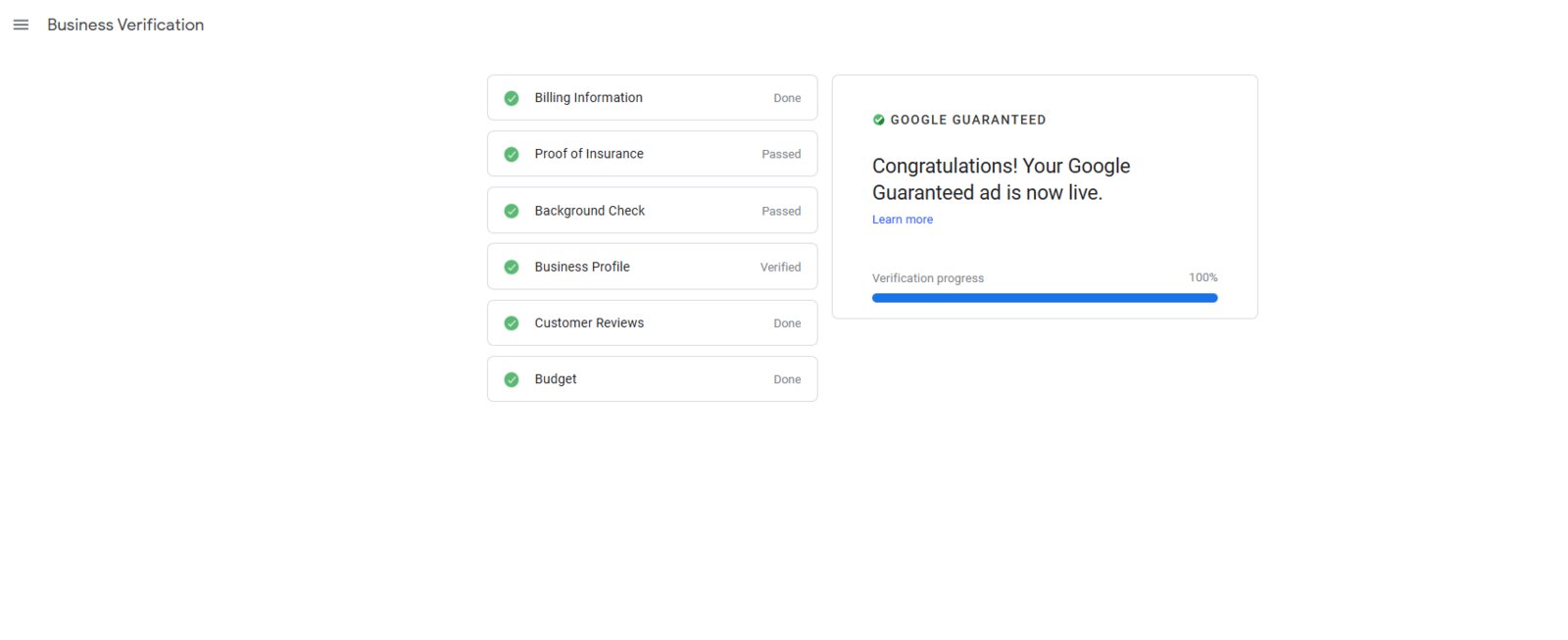Viewport: 1568px width, 640px height.
Task: Select the 100% progress percentage text
Action: [1202, 277]
